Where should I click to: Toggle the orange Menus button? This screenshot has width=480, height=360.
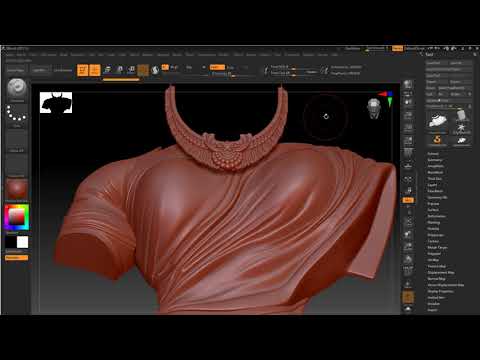397,49
